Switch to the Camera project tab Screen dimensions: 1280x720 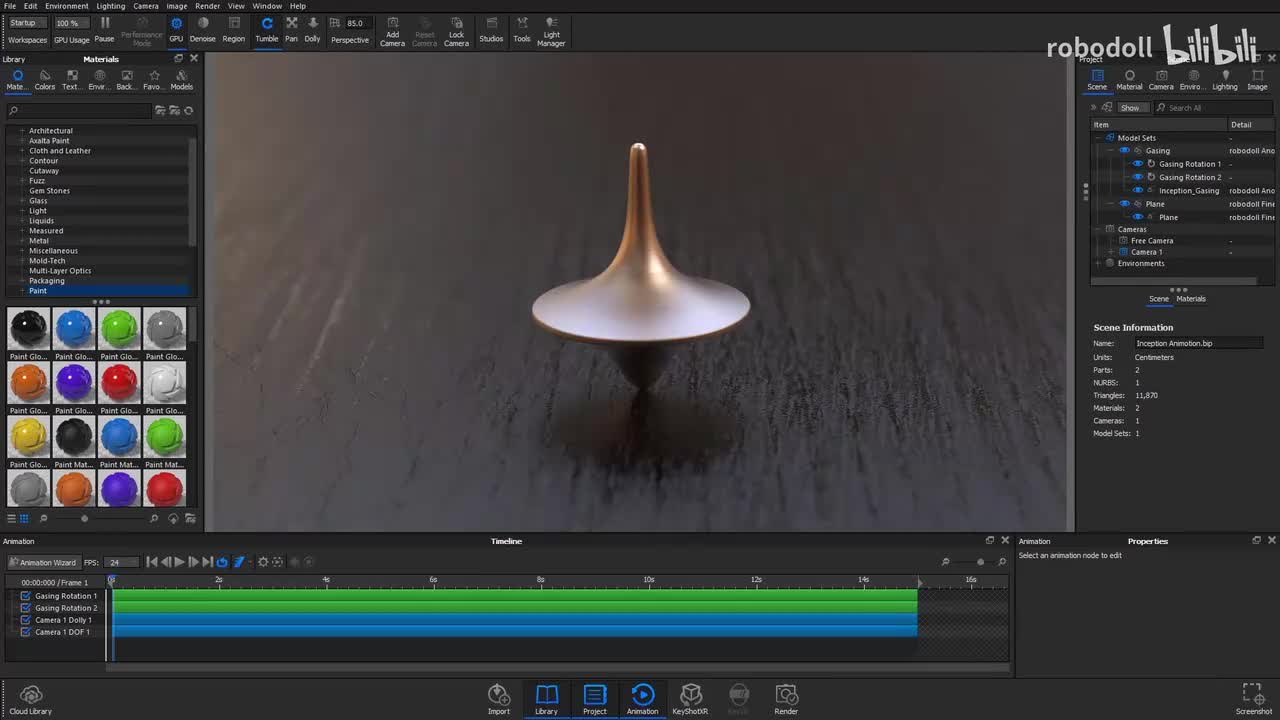pyautogui.click(x=1161, y=79)
